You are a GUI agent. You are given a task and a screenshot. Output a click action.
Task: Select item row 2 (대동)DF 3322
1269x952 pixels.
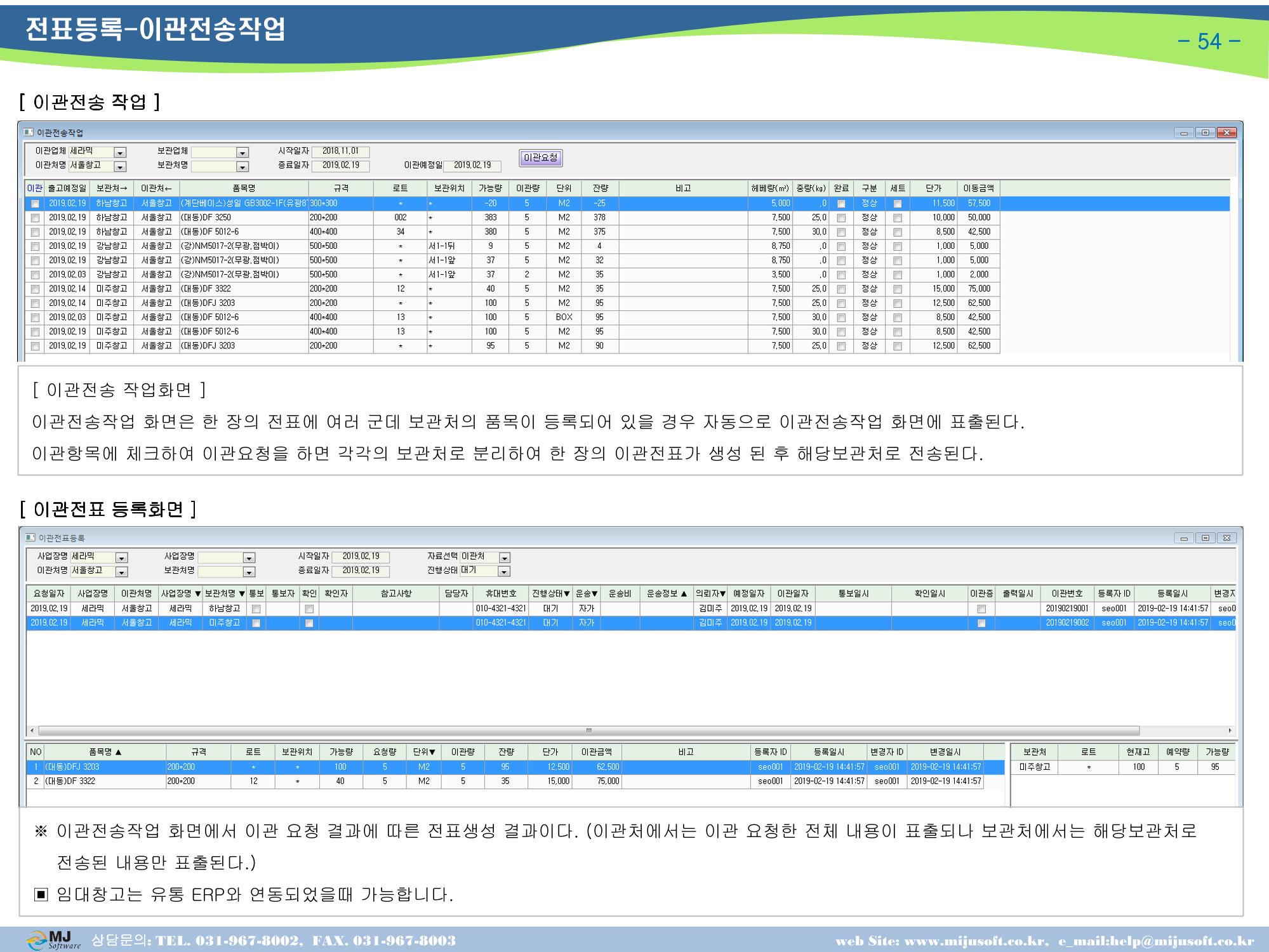505,781
